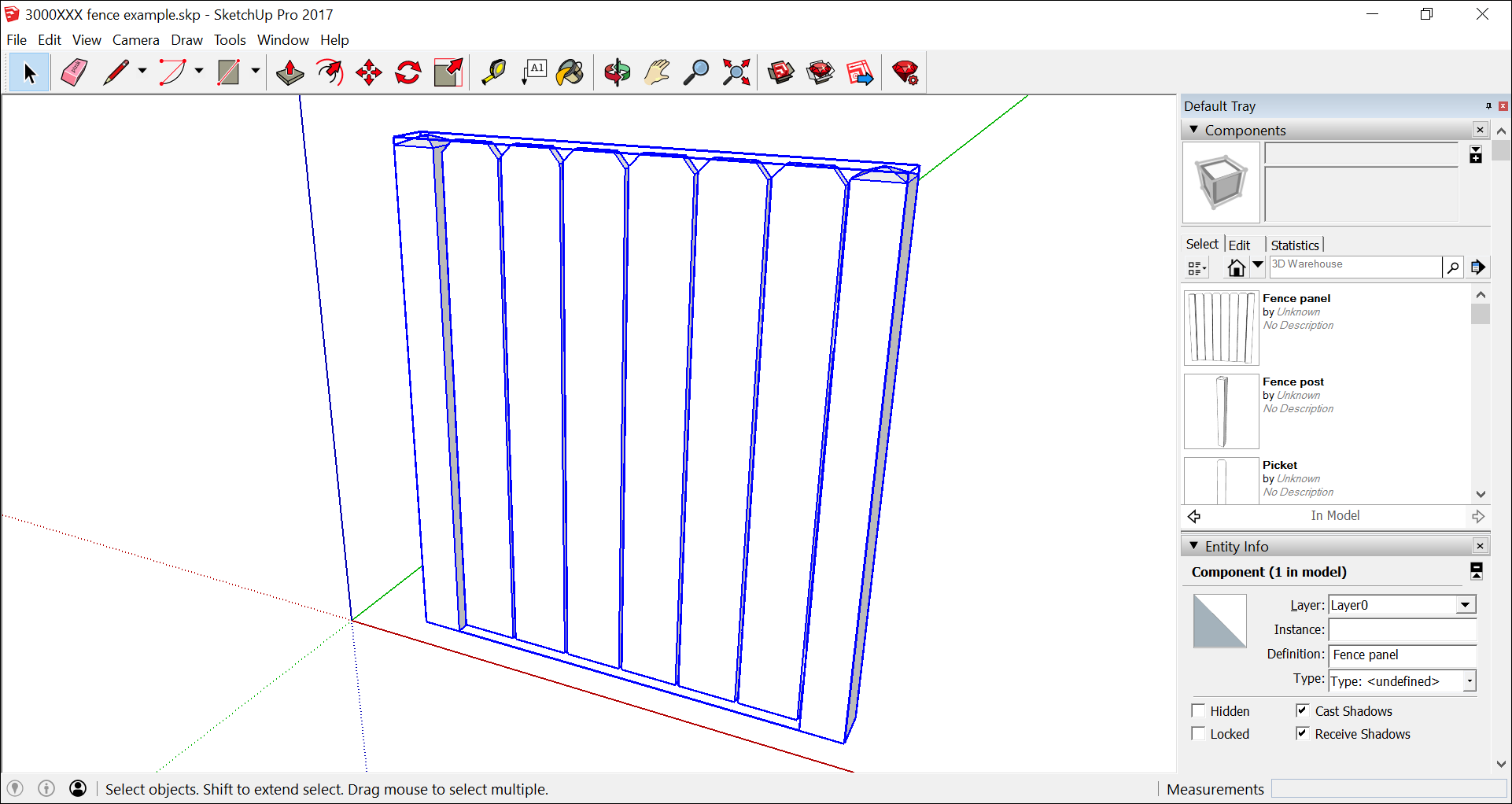
Task: Collapse the Components panel
Action: (x=1194, y=130)
